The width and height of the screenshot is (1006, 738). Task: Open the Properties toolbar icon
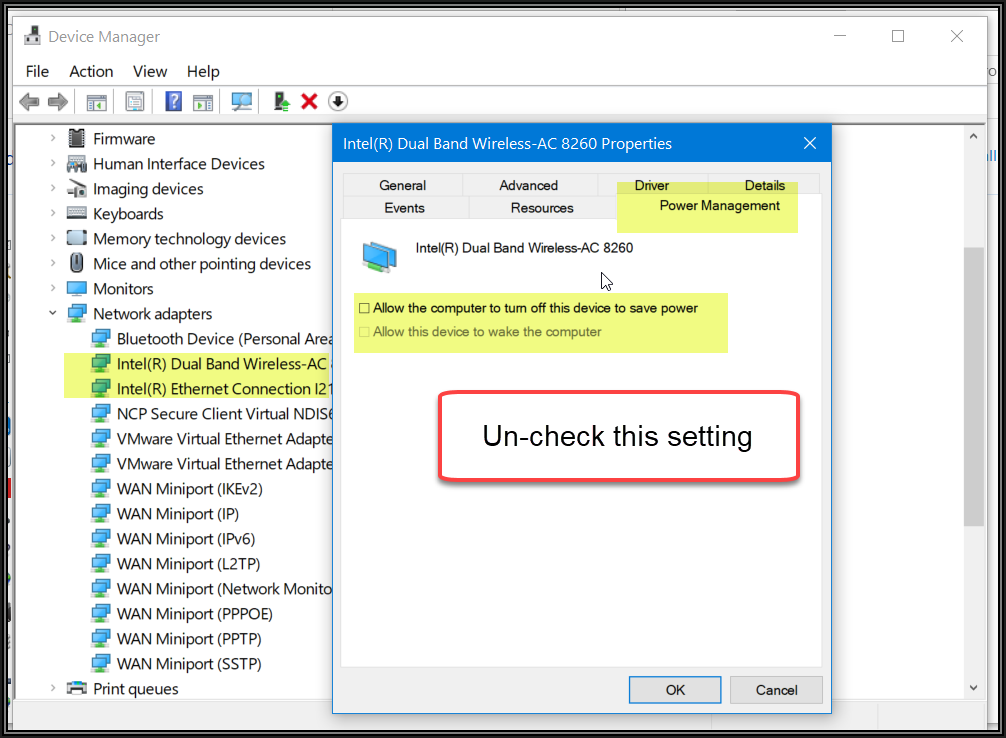(x=135, y=101)
